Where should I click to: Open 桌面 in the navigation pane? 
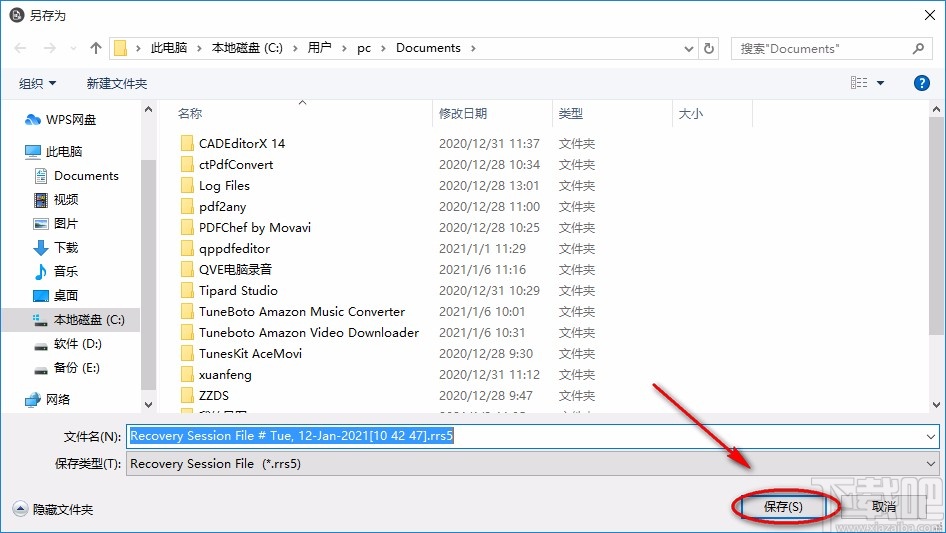pos(56,296)
